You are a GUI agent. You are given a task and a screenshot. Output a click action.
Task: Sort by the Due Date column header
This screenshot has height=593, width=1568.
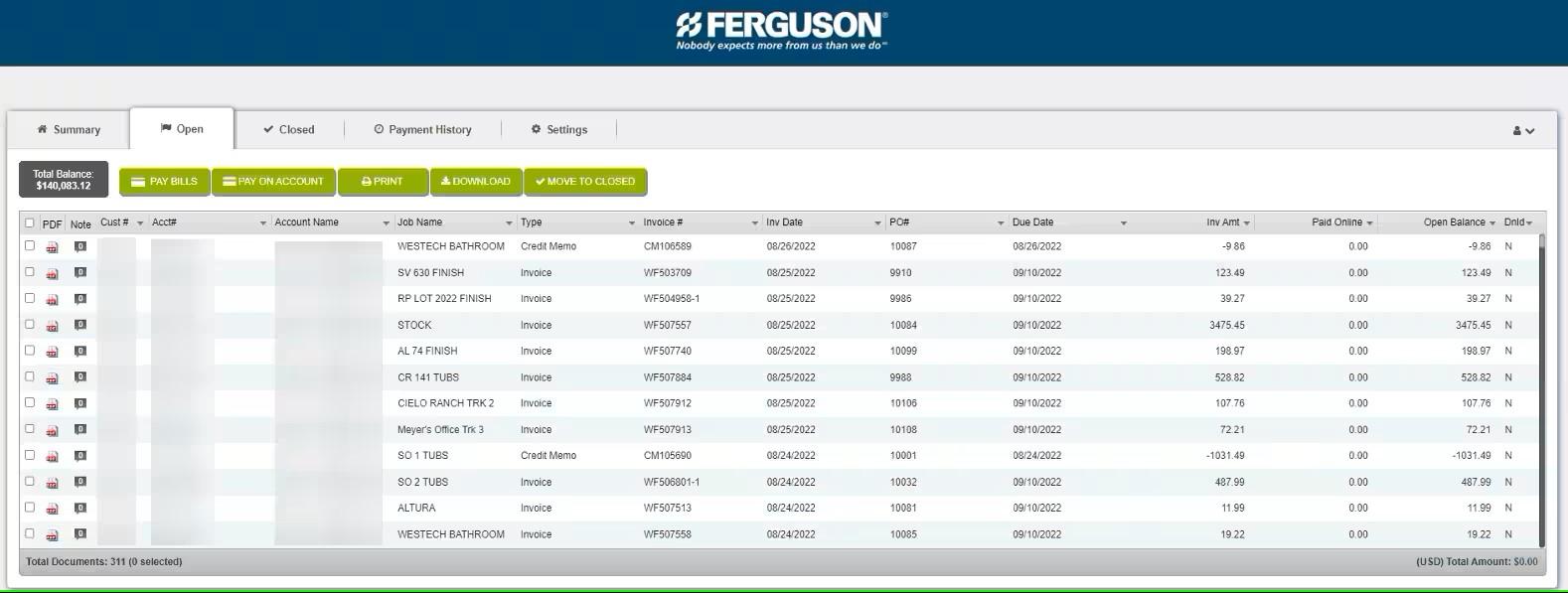click(x=1033, y=222)
